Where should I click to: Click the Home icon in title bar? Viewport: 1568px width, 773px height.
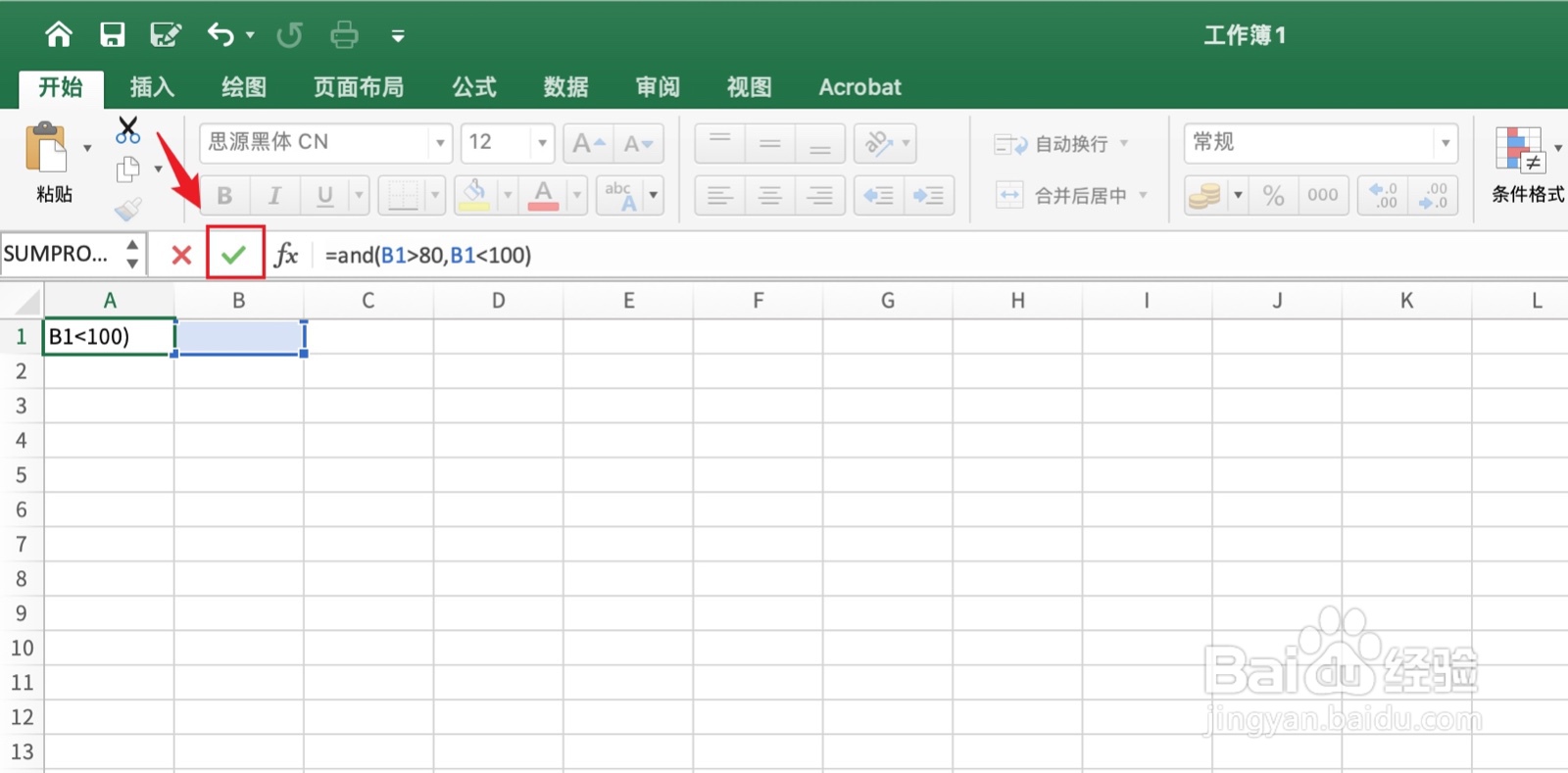click(59, 35)
